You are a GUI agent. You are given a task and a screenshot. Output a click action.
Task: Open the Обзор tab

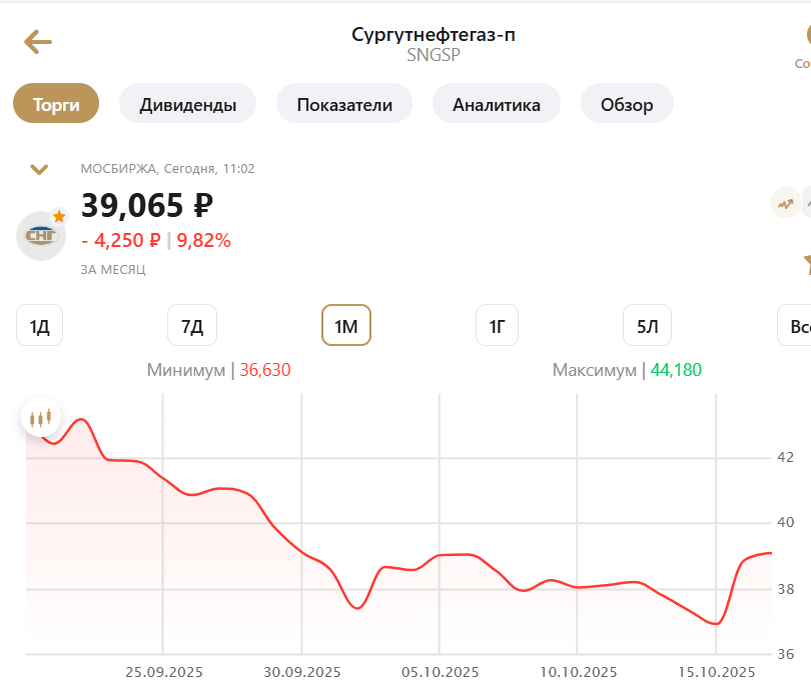(627, 103)
